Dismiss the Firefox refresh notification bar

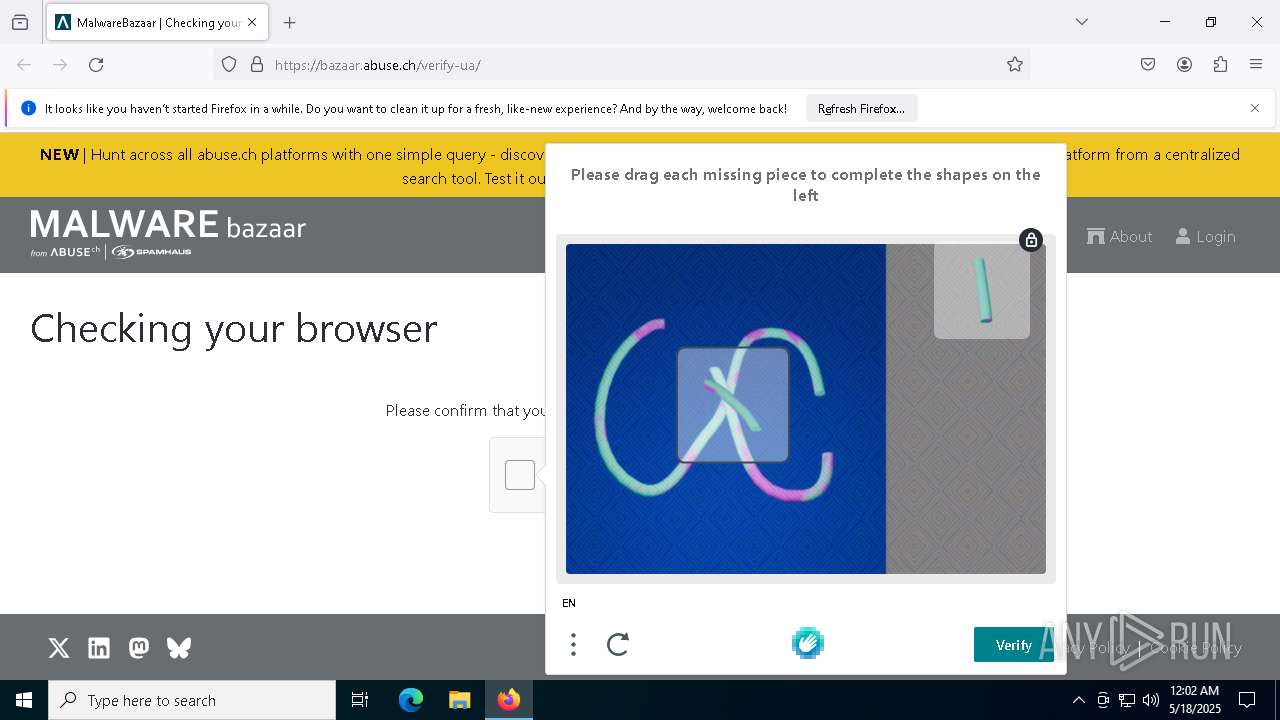[x=1255, y=108]
